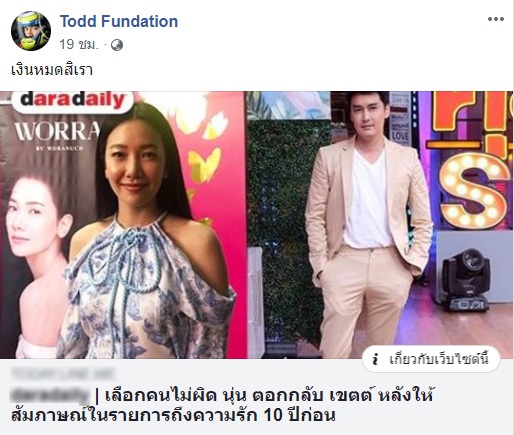The height and width of the screenshot is (435, 514).
Task: Click the blurred site name before the headline
Action: [x=51, y=396]
